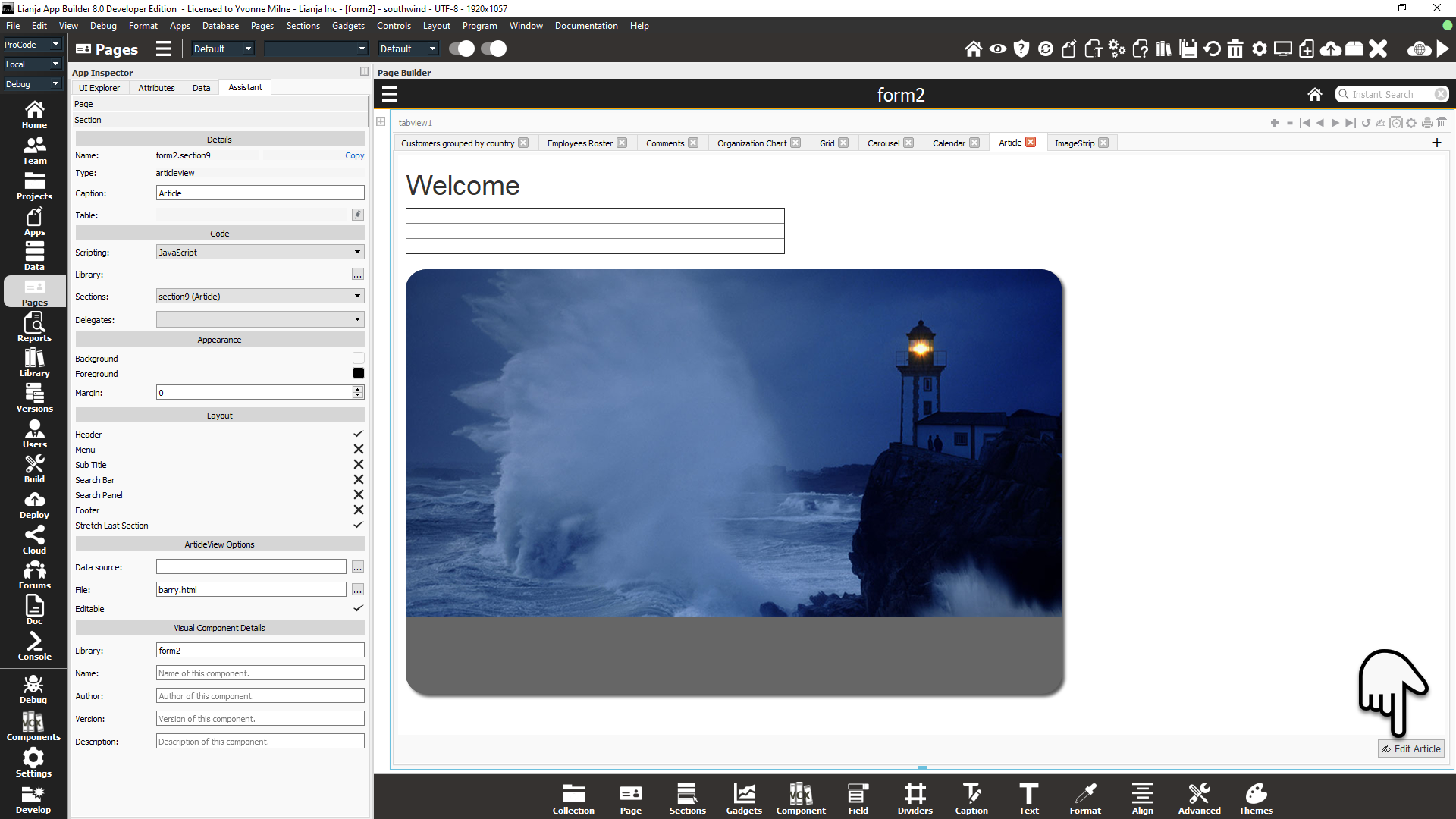Click the Deploy sidebar icon
This screenshot has width=1456, height=819.
pos(34,504)
